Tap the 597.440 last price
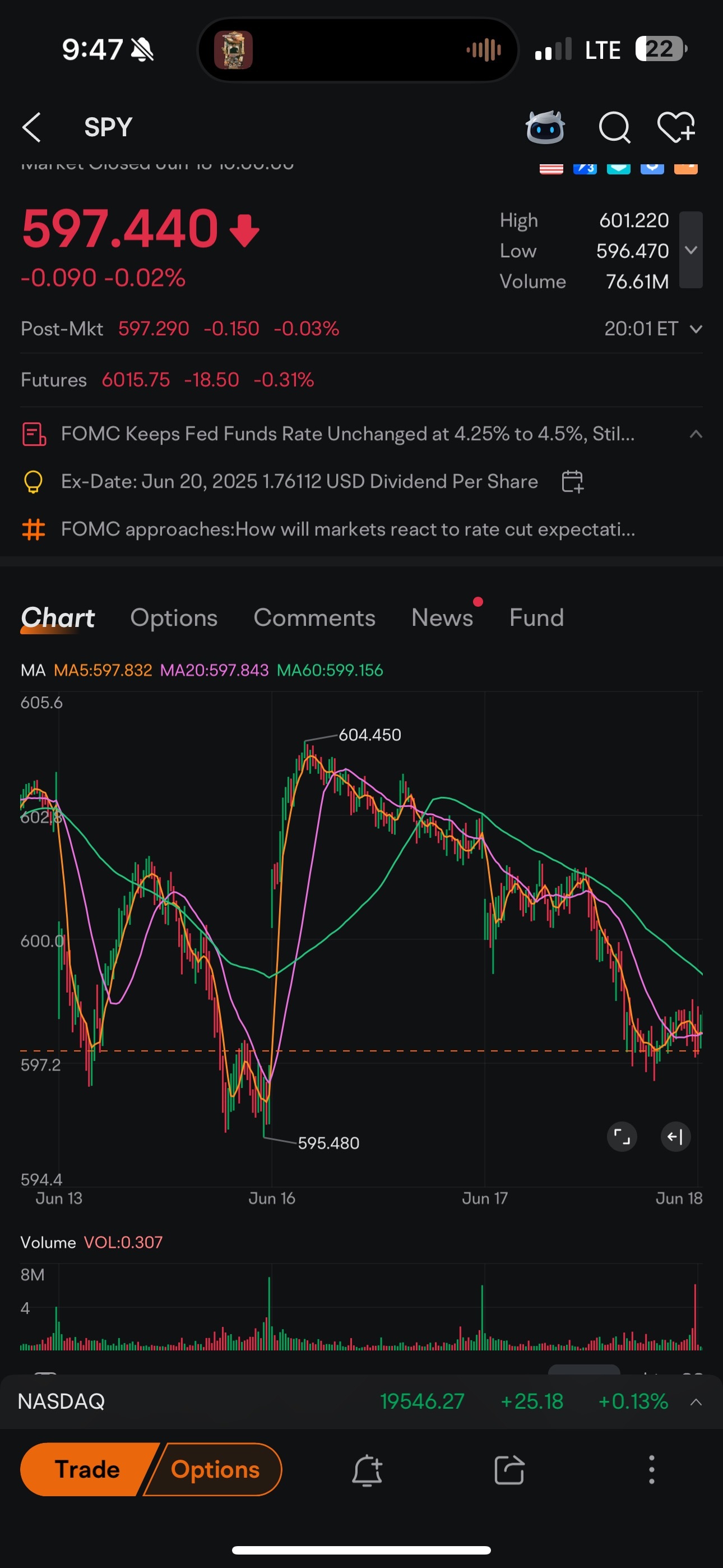Viewport: 723px width, 1568px height. (x=120, y=229)
